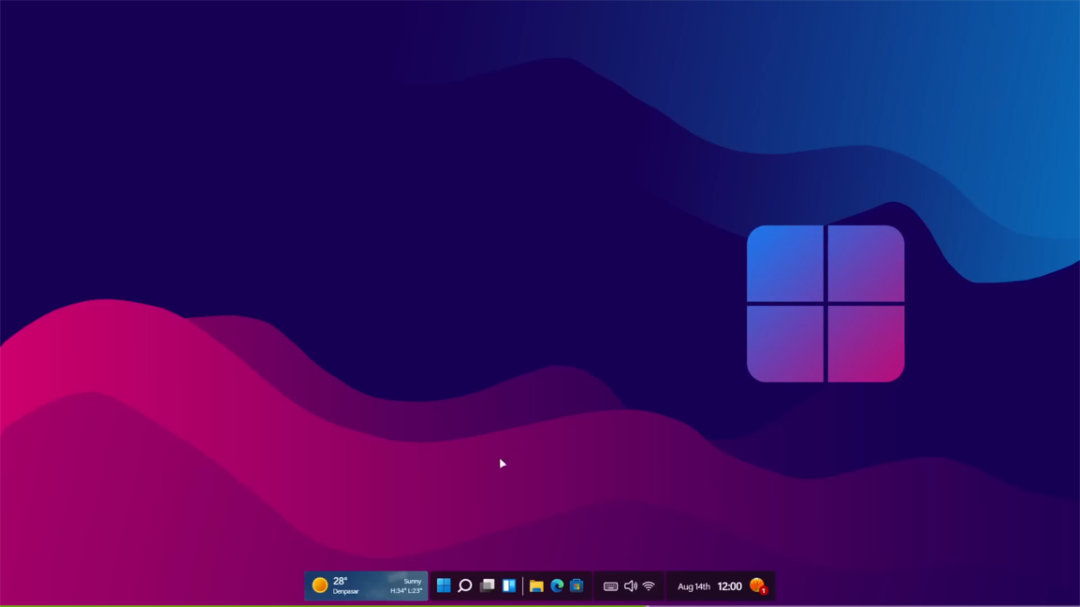The image size is (1080, 607).
Task: Open the notification center bell
Action: coord(758,586)
